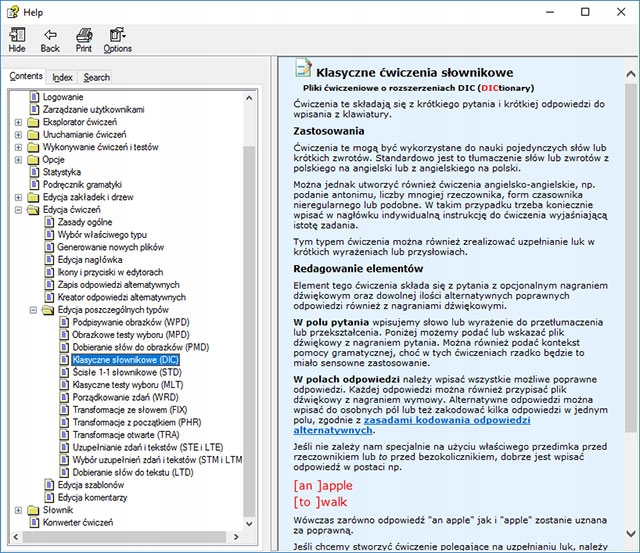
Task: Collapse the Edycja poszczególnych typów node
Action: click(33, 310)
